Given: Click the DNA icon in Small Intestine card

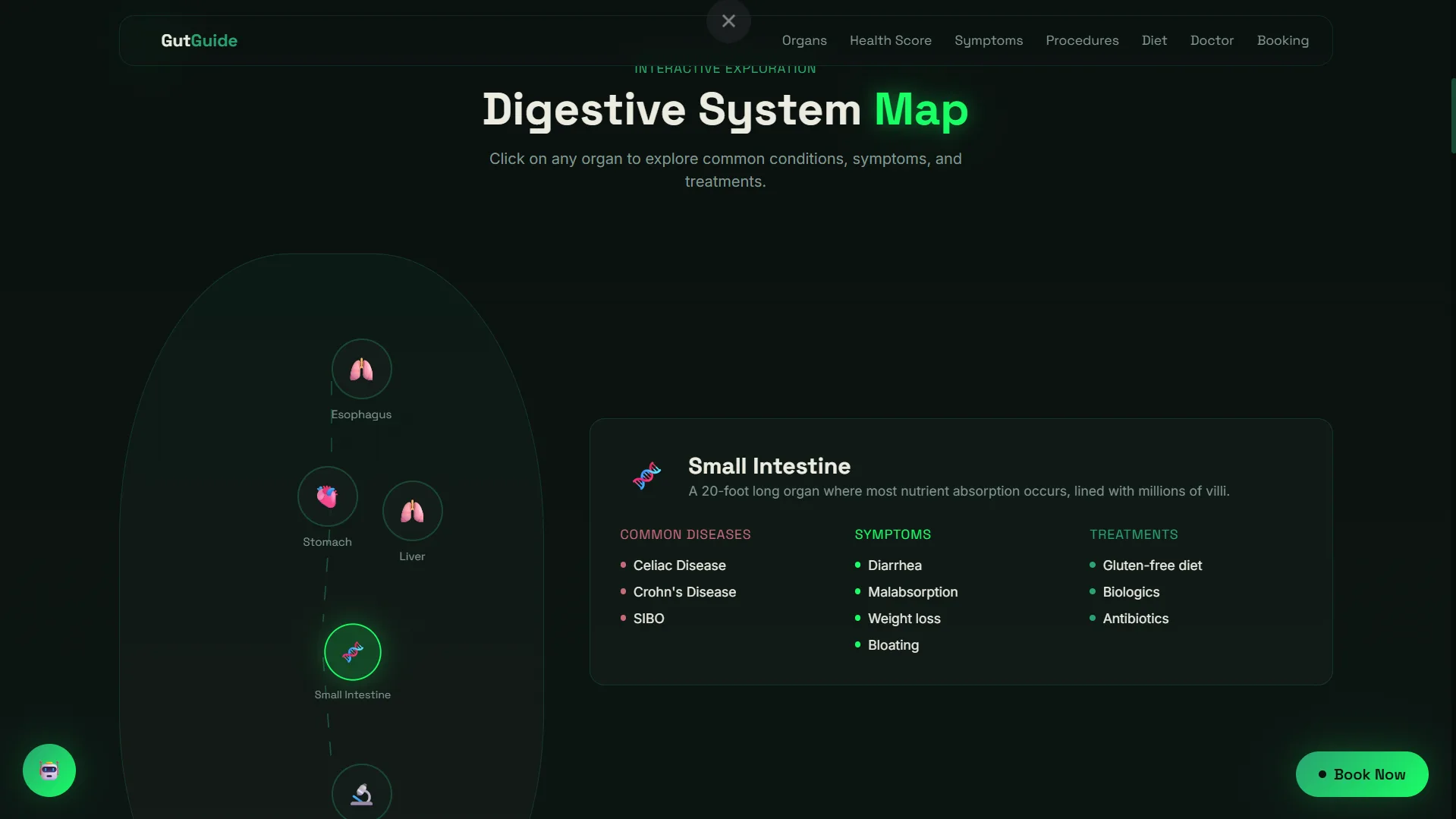Looking at the screenshot, I should coord(646,477).
